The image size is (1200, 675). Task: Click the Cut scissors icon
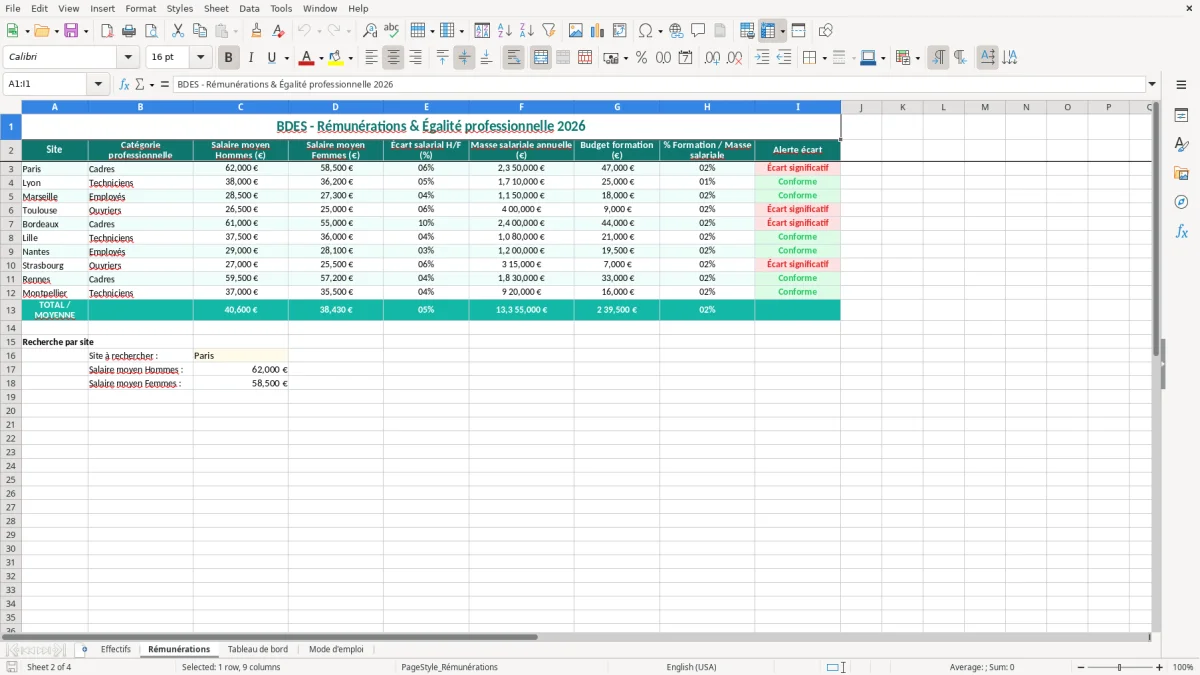[x=178, y=31]
